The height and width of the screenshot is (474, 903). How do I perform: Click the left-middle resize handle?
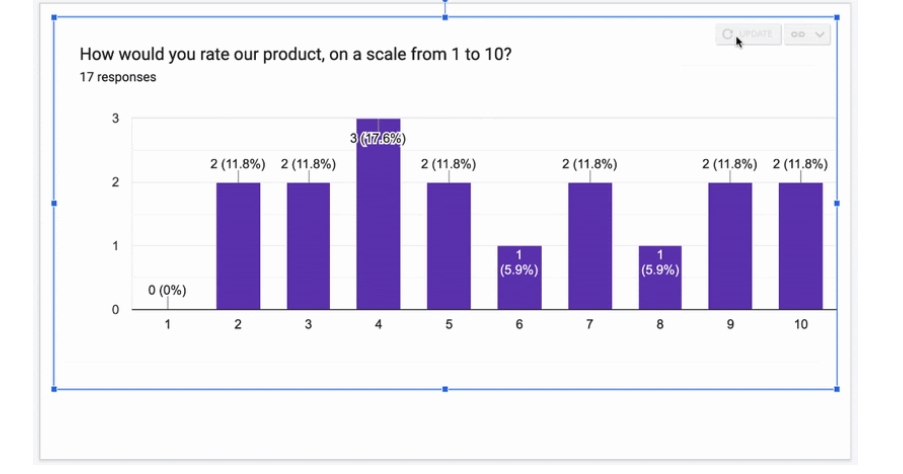point(53,203)
